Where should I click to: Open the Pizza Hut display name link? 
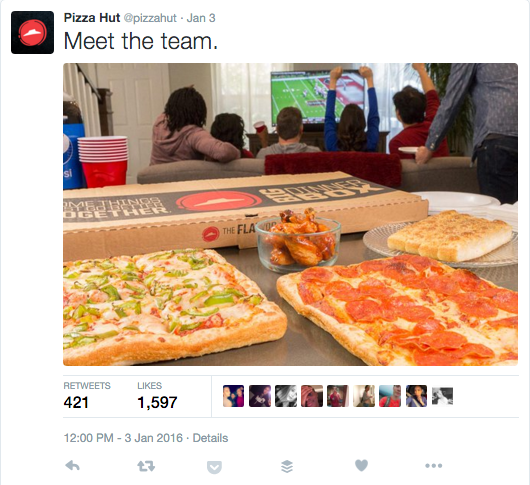pos(92,18)
